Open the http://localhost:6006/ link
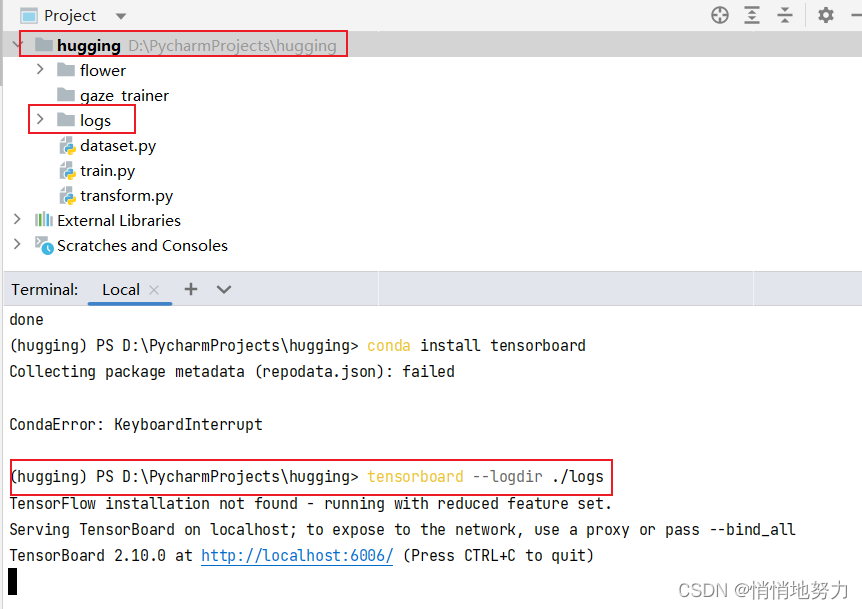Viewport: 862px width, 609px height. (x=297, y=556)
